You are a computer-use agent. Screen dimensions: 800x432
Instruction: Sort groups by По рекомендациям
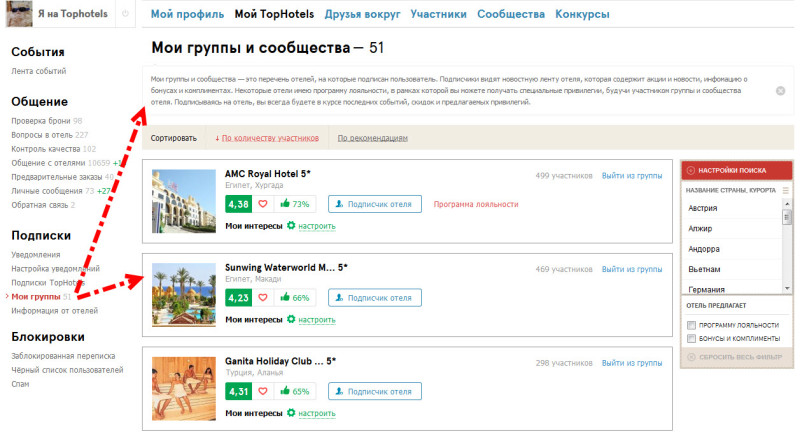pyautogui.click(x=372, y=138)
